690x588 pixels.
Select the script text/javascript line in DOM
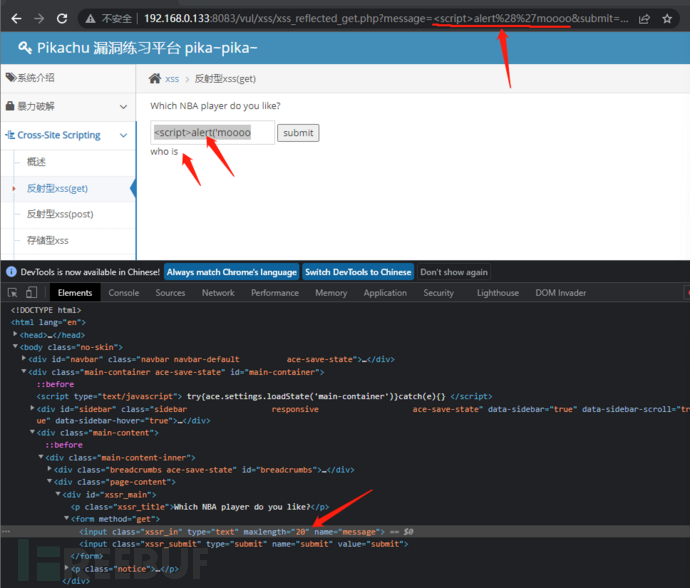coord(264,396)
